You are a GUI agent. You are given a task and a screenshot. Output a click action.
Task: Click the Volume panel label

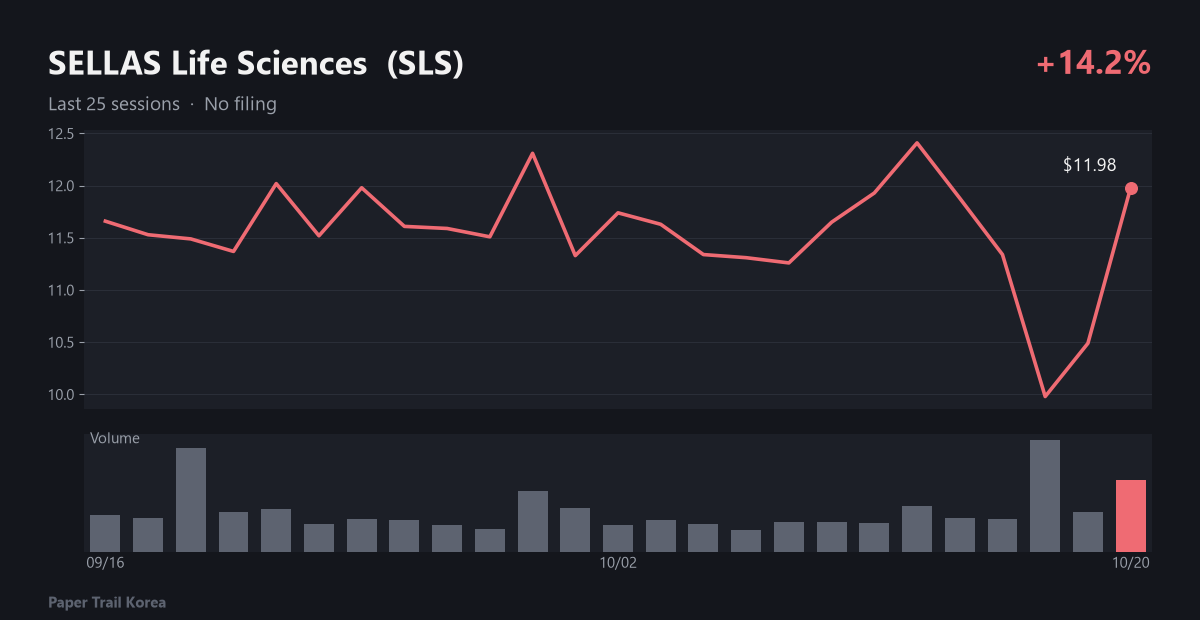point(115,438)
